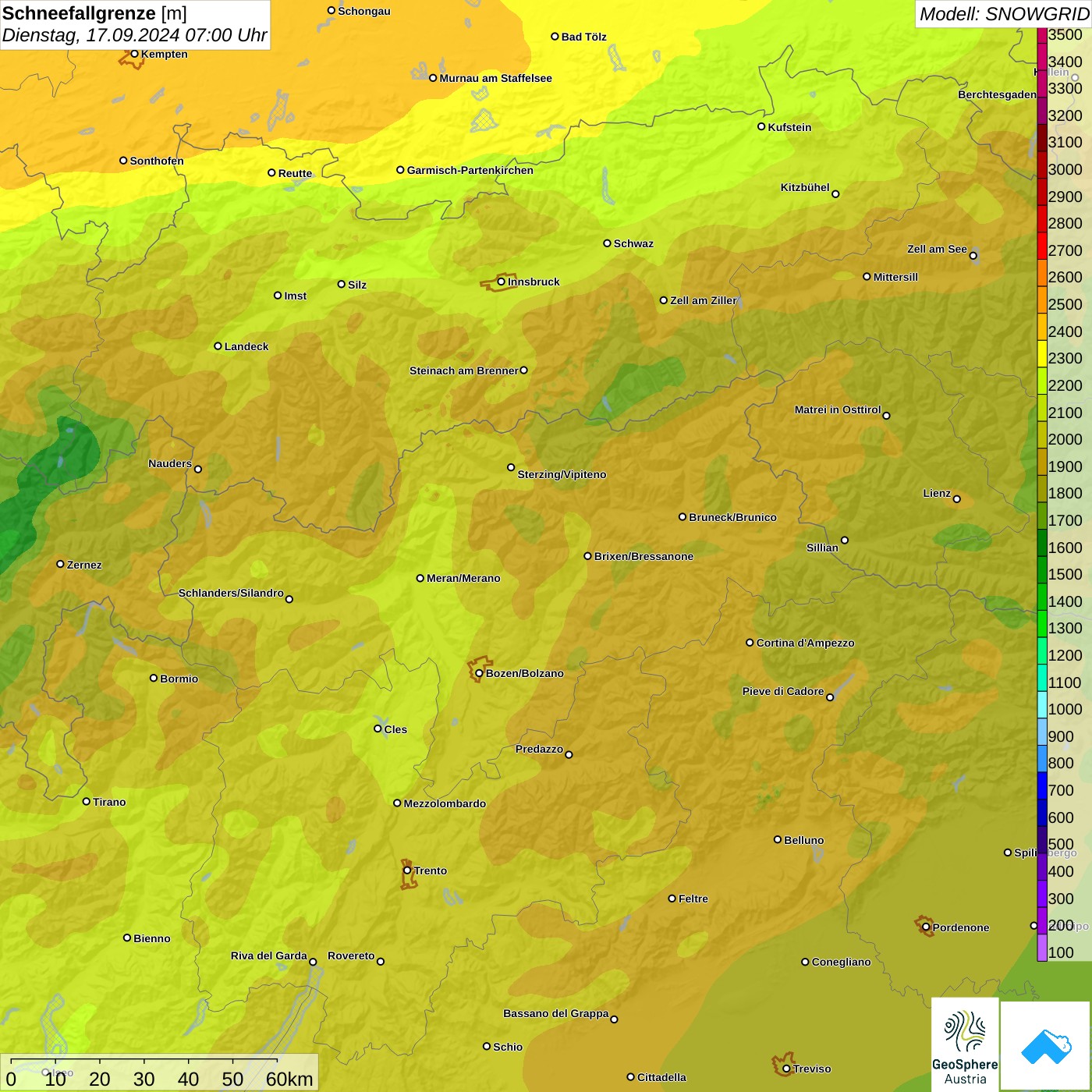Click the 'Berchtesgaden' label
The image size is (1092, 1092).
tap(997, 94)
